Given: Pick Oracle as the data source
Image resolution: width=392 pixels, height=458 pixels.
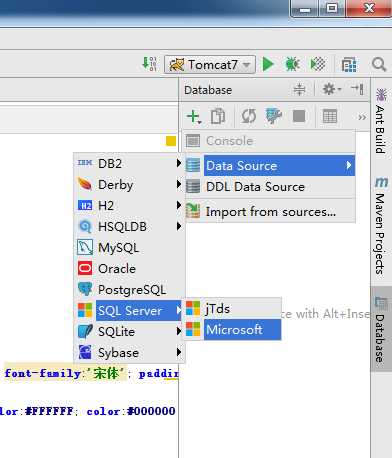Looking at the screenshot, I should pyautogui.click(x=129, y=269).
